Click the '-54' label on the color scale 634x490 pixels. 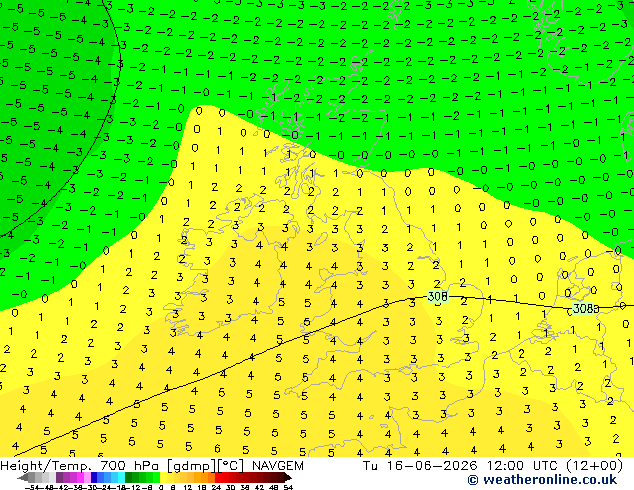tap(32, 487)
